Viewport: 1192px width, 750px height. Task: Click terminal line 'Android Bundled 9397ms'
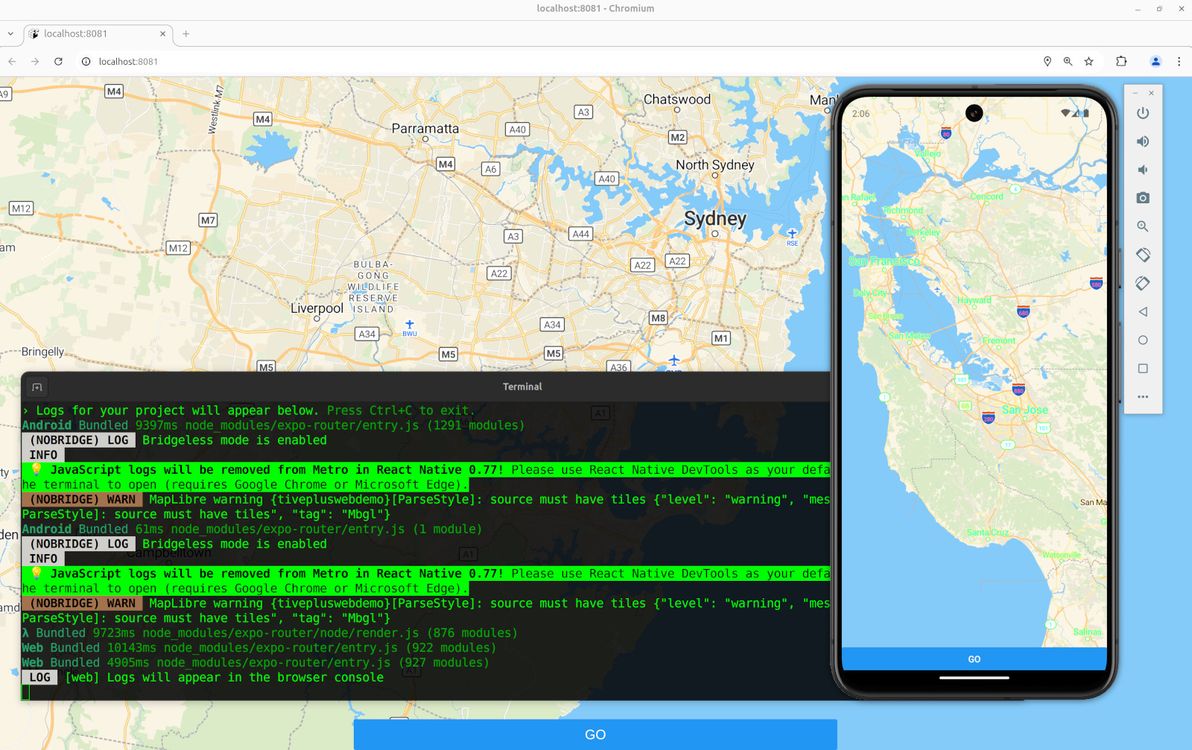pyautogui.click(x=273, y=426)
